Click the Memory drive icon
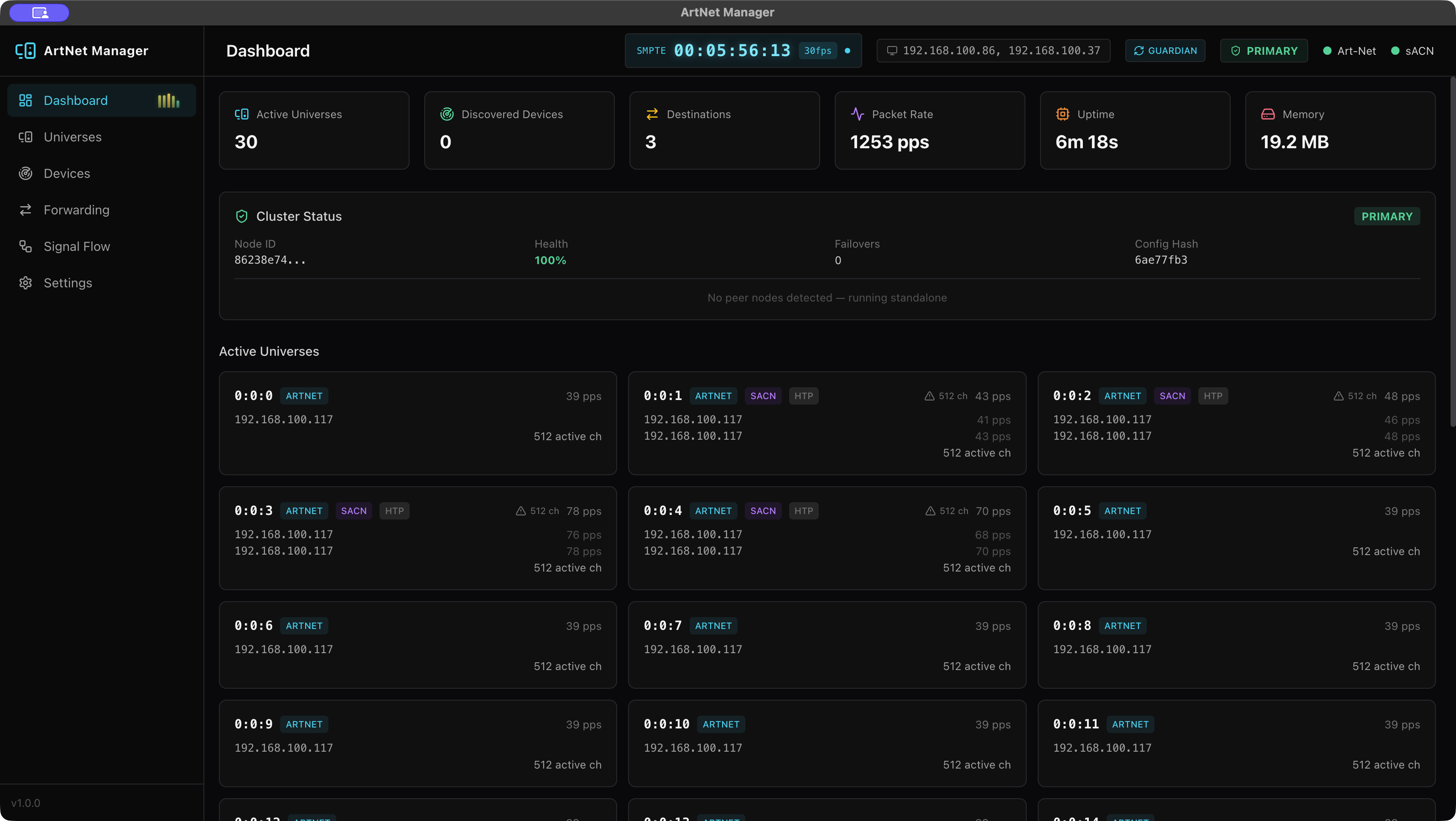This screenshot has width=1456, height=821. tap(1268, 114)
